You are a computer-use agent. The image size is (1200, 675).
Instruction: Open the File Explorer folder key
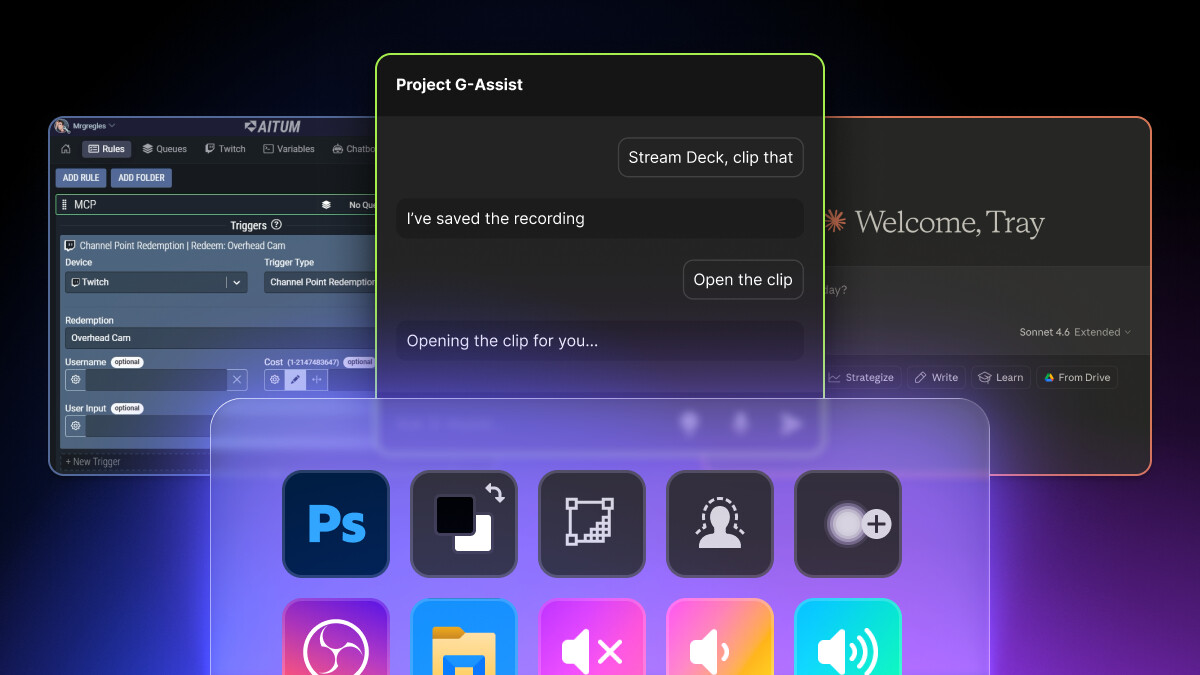coord(464,637)
